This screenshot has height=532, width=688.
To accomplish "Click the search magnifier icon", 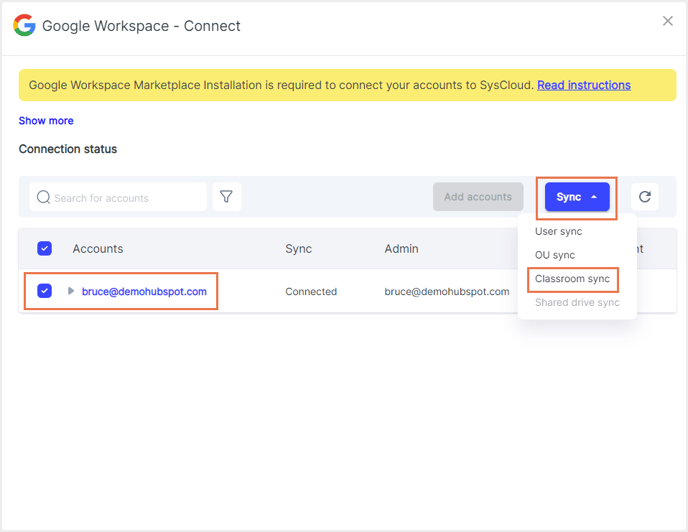I will (43, 197).
